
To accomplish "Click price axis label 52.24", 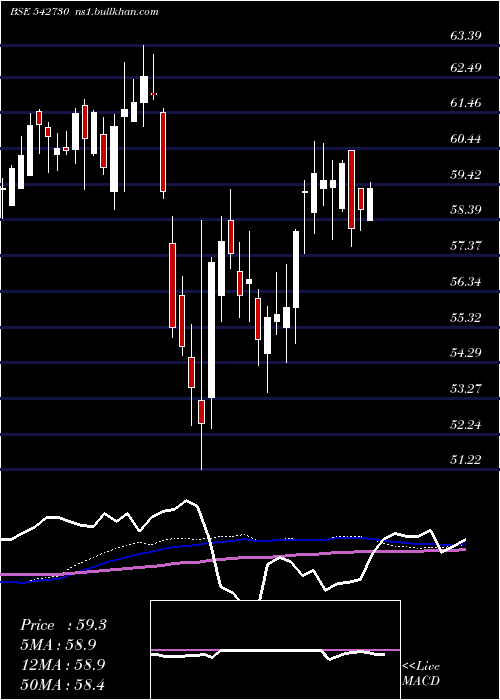I will tap(466, 424).
